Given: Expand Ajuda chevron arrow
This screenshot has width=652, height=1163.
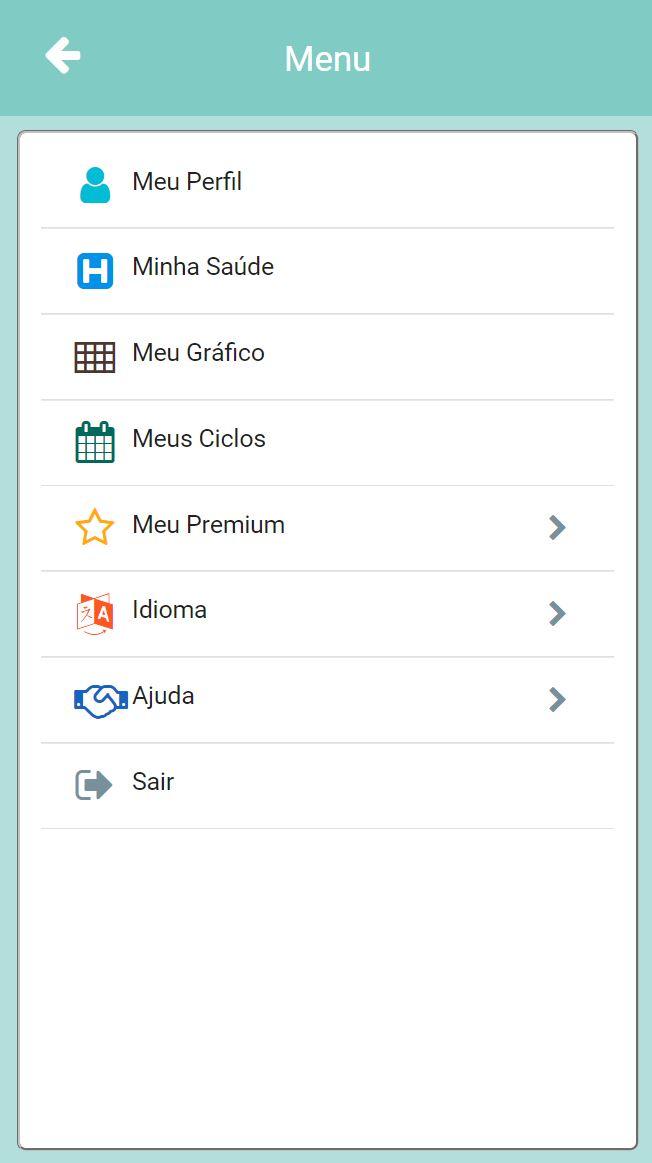Looking at the screenshot, I should pyautogui.click(x=557, y=699).
